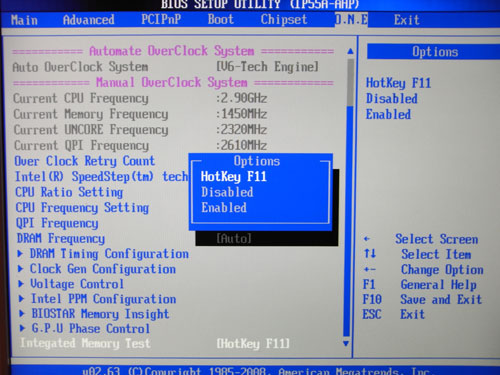
Task: Select DRAM Frequency setting
Action: coord(61,238)
